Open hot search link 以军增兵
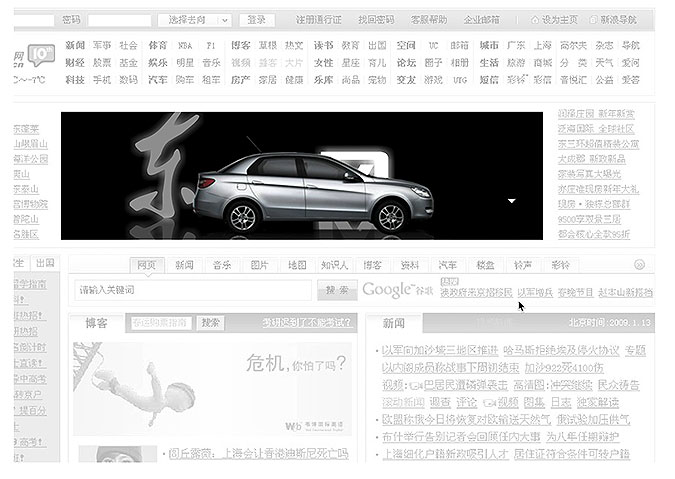 coord(535,293)
